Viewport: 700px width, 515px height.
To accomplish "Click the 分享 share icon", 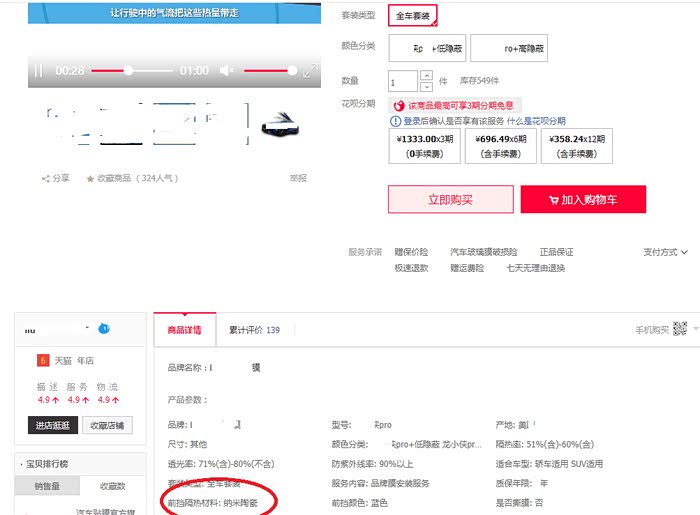I will [46, 178].
